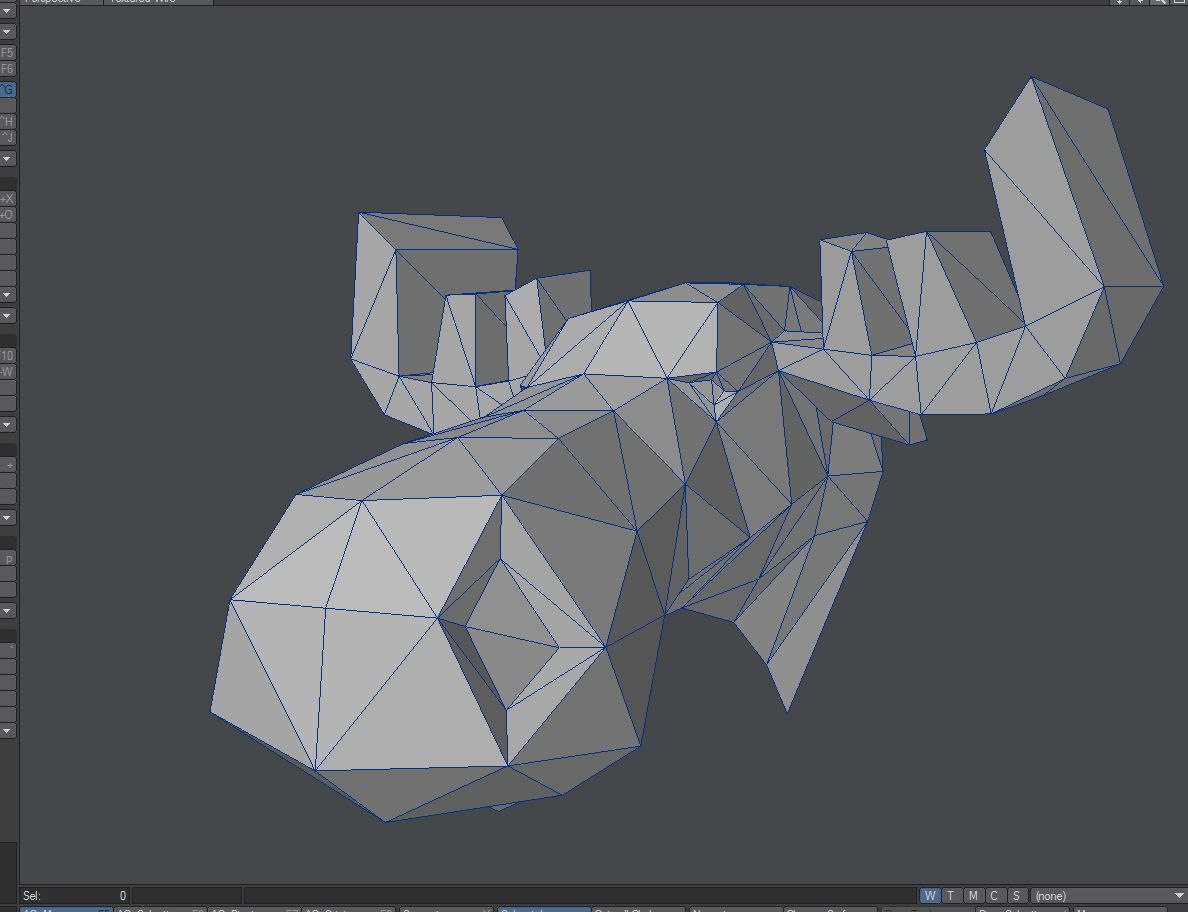Open the Perspective view type dropdown
This screenshot has width=1188, height=912.
click(x=61, y=2)
